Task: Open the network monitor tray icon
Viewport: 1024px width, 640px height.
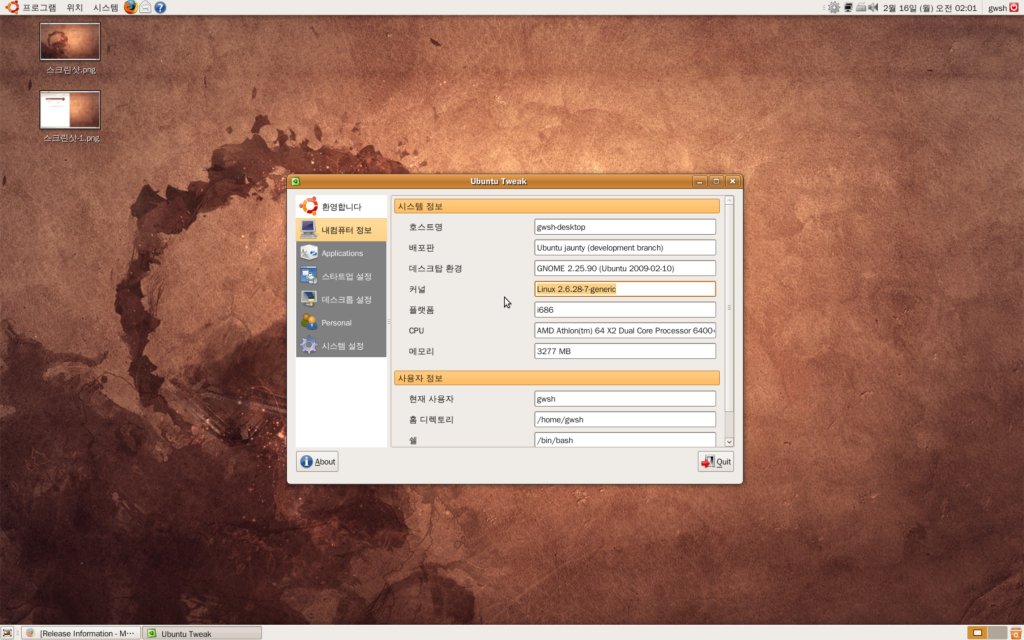Action: pos(848,7)
